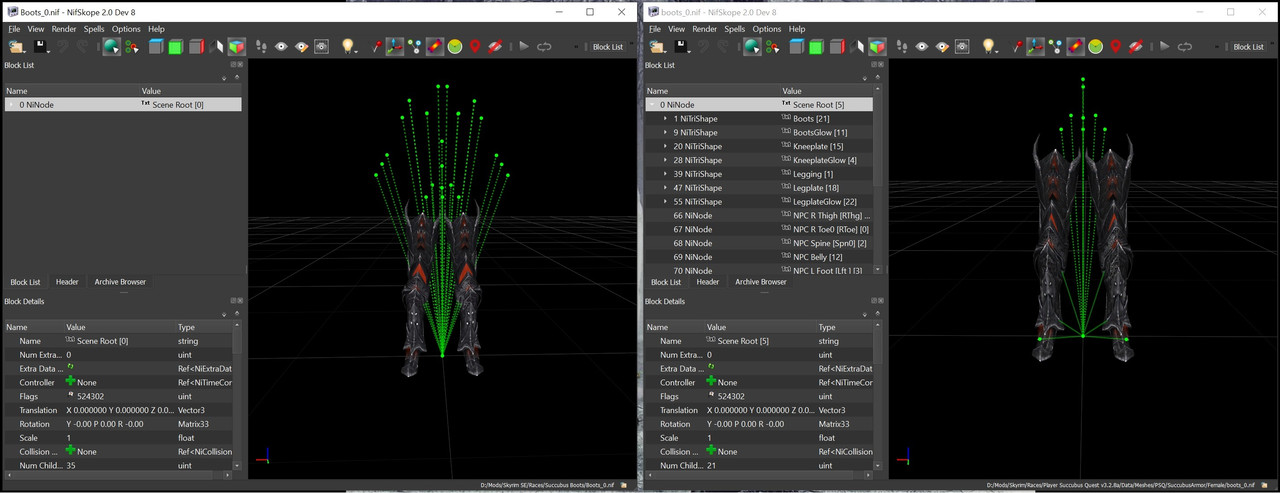Screen dimensions: 1280x493
Task: Click Flags value 524302 in left window
Action: tap(88, 396)
